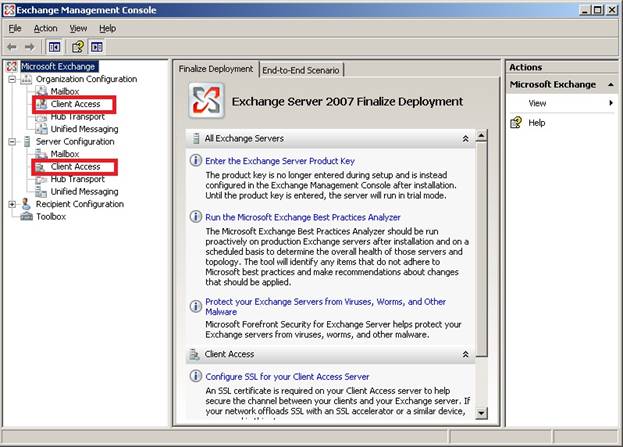Screen dimensions: 623x447
Task: Click the Toolbox icon in the tree
Action: click(27, 217)
